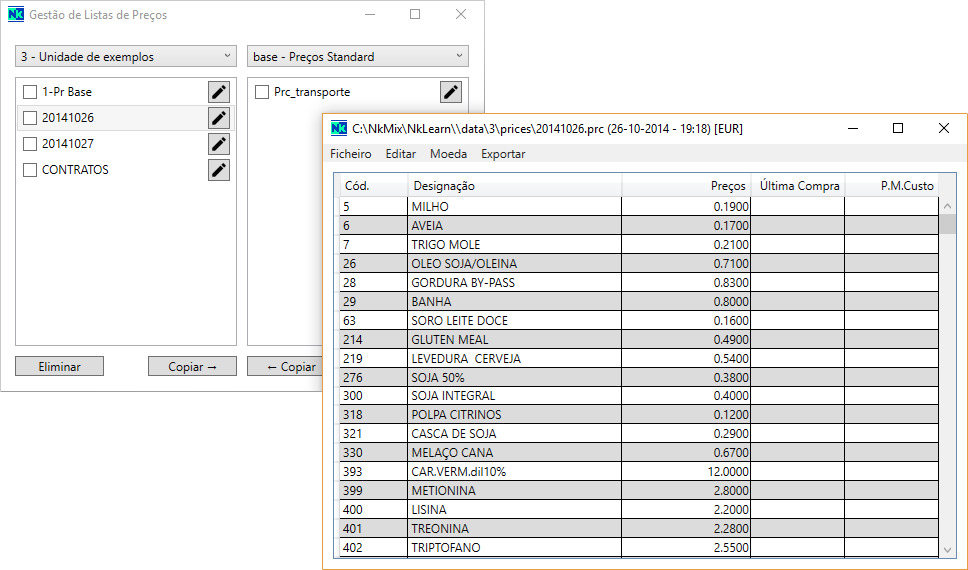
Task: Edit the 20141026 price list with pencil icon
Action: click(219, 118)
